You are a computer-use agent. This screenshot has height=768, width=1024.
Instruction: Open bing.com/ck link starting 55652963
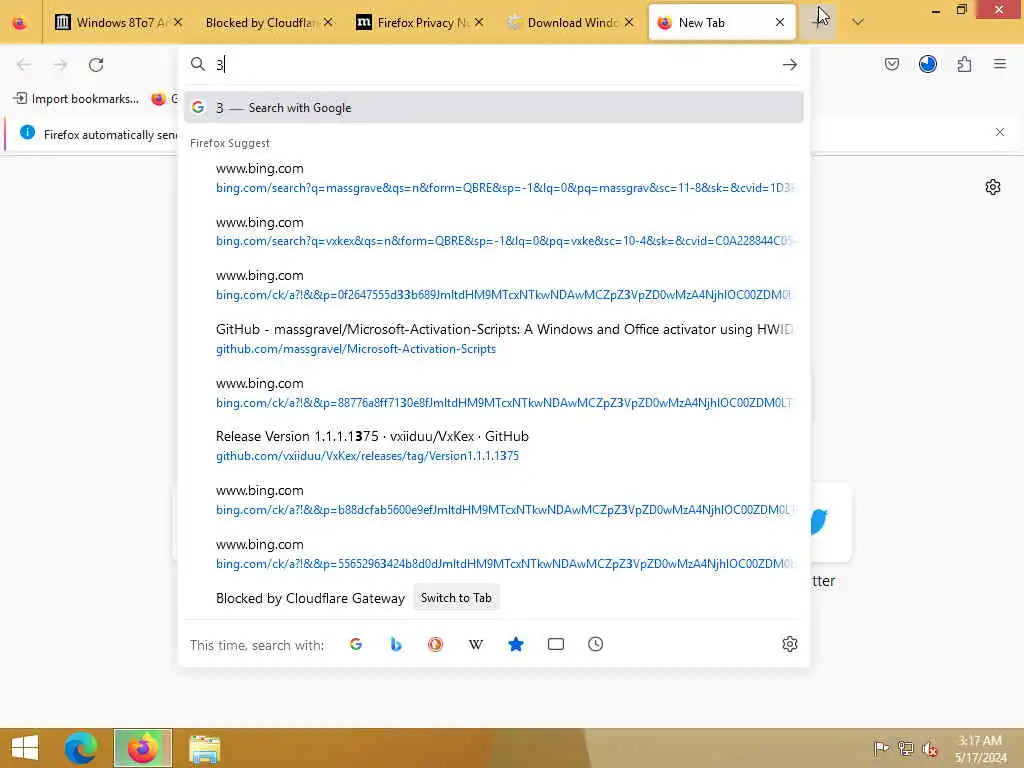click(494, 554)
